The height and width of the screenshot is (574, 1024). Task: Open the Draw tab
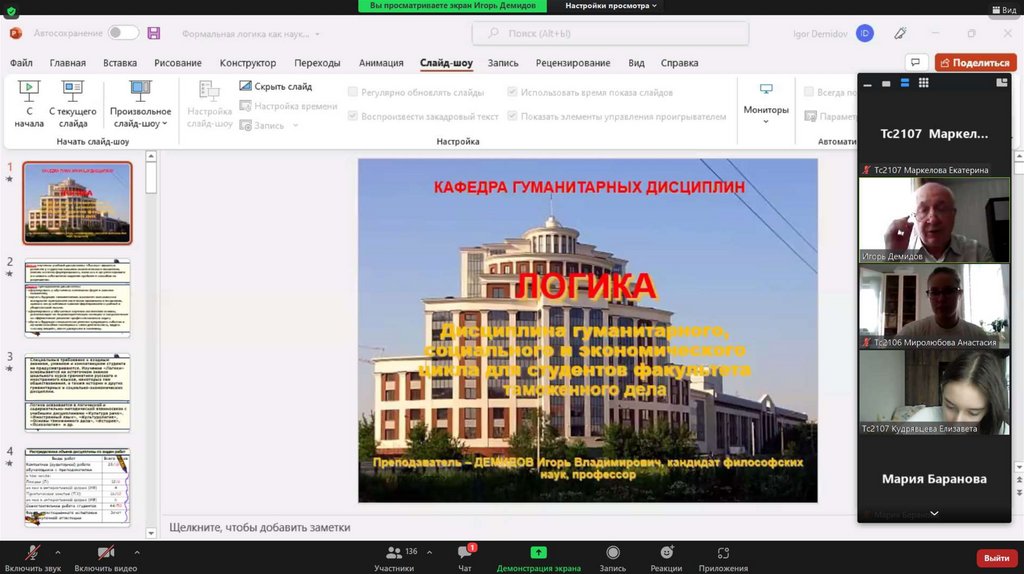[178, 63]
